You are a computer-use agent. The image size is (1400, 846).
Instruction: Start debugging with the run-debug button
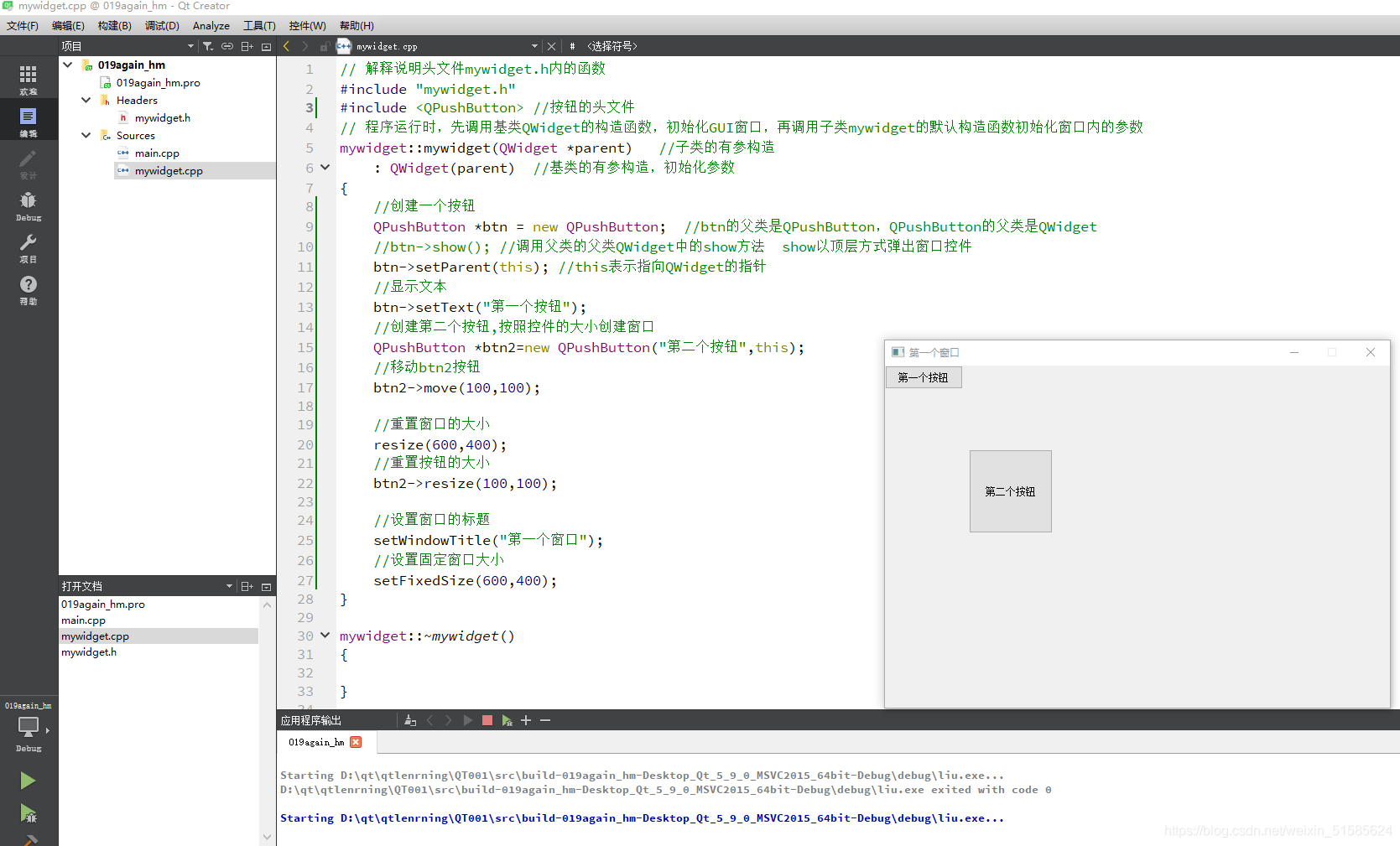[28, 812]
